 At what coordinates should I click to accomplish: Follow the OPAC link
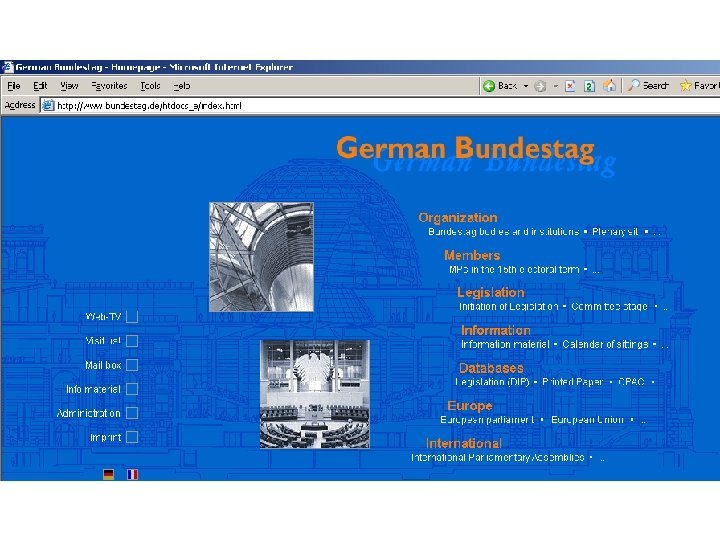point(631,382)
